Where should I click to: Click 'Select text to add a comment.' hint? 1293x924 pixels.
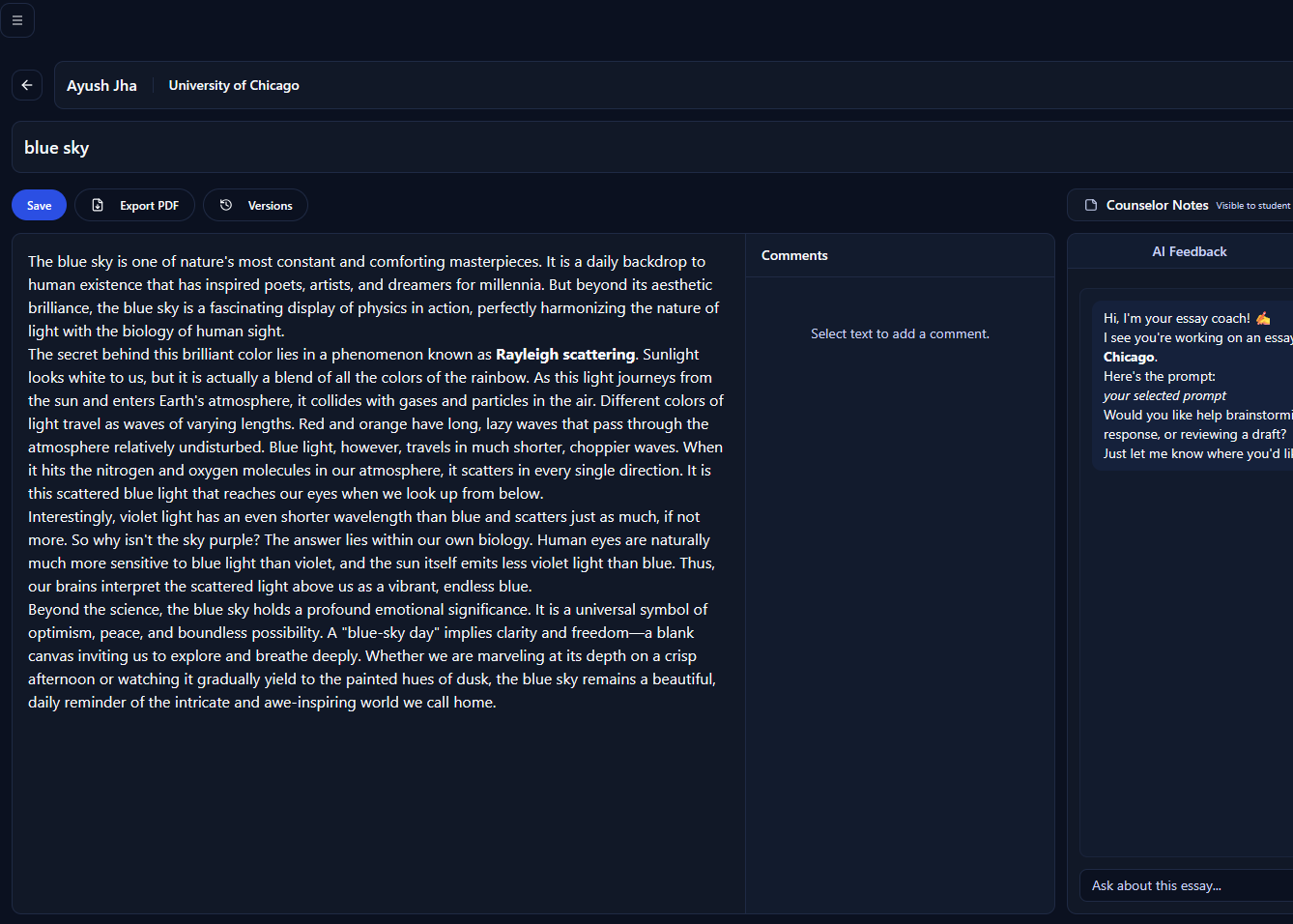coord(900,333)
